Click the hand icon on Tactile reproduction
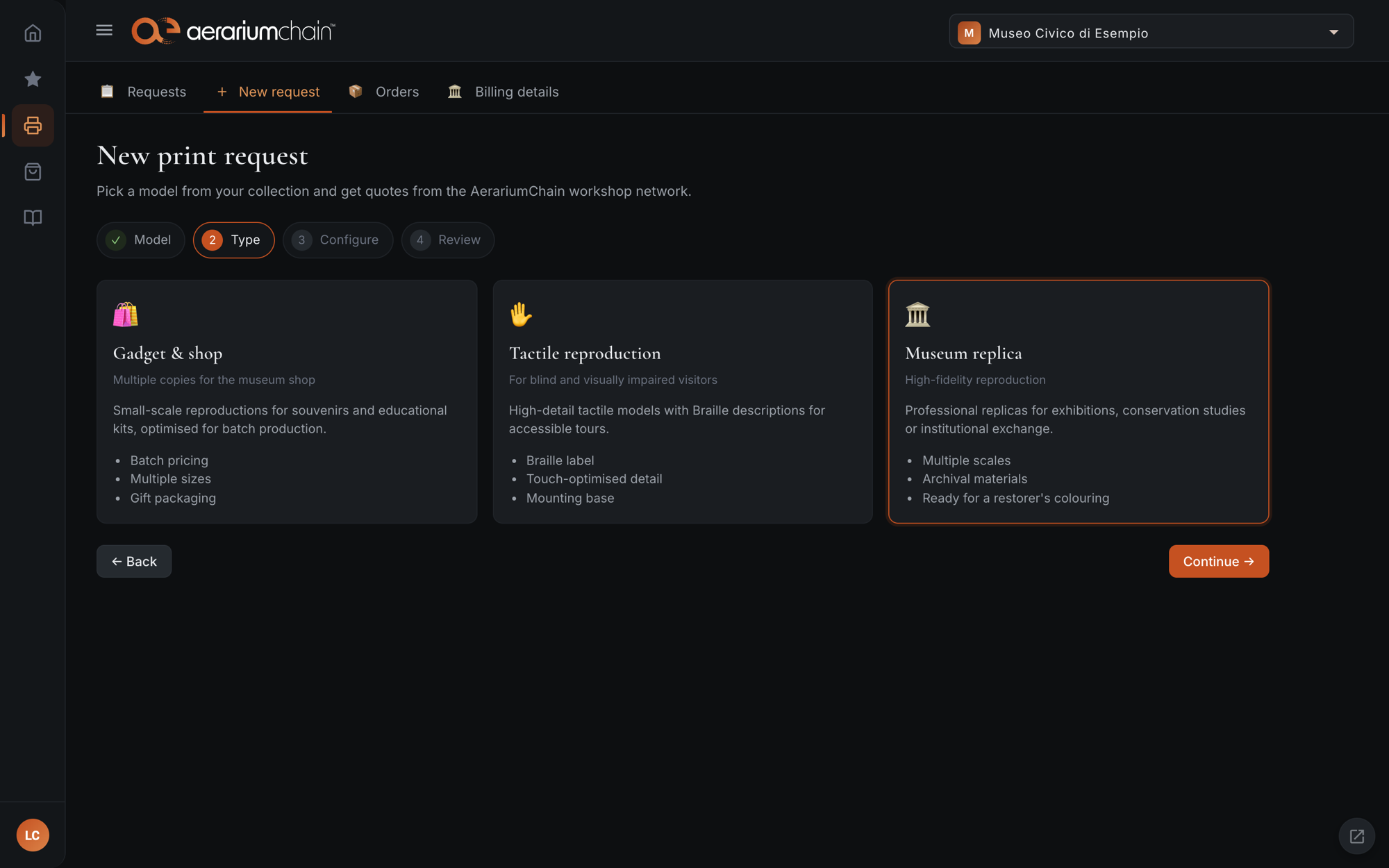The image size is (1389, 868). [521, 315]
